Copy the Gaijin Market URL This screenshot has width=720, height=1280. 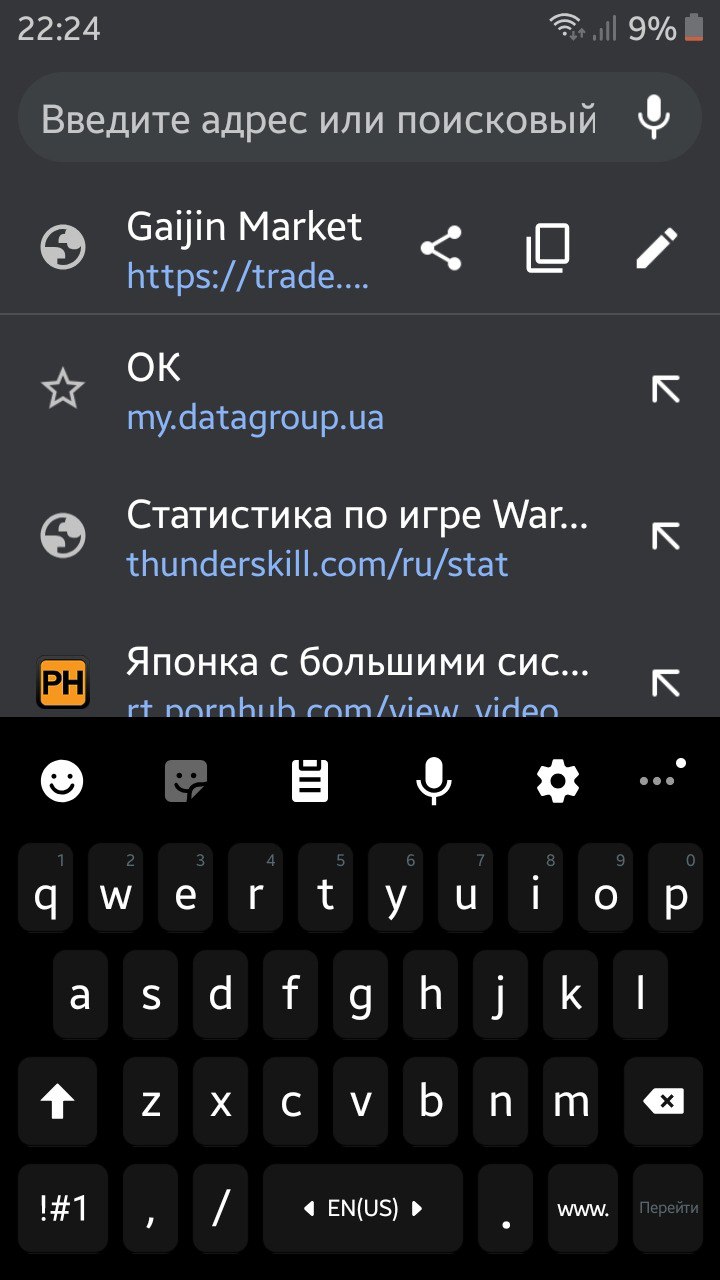(548, 248)
